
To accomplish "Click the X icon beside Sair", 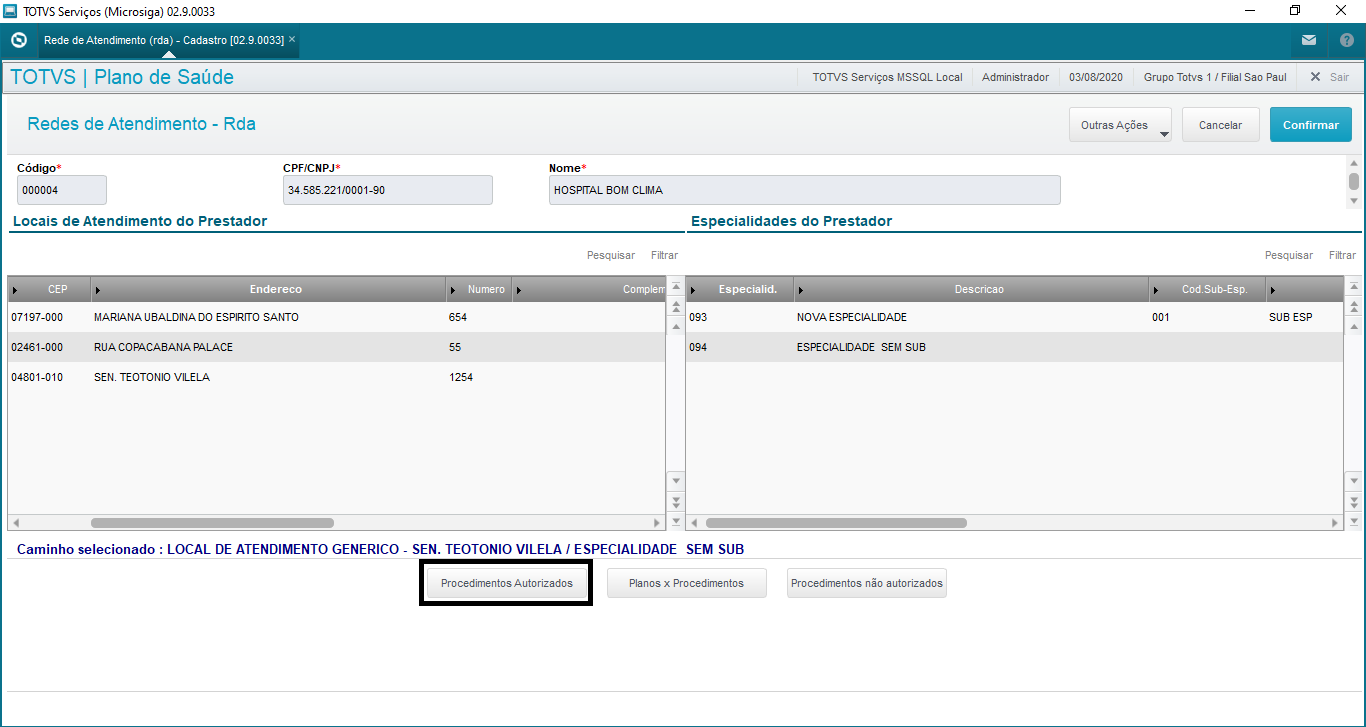I will 1315,77.
